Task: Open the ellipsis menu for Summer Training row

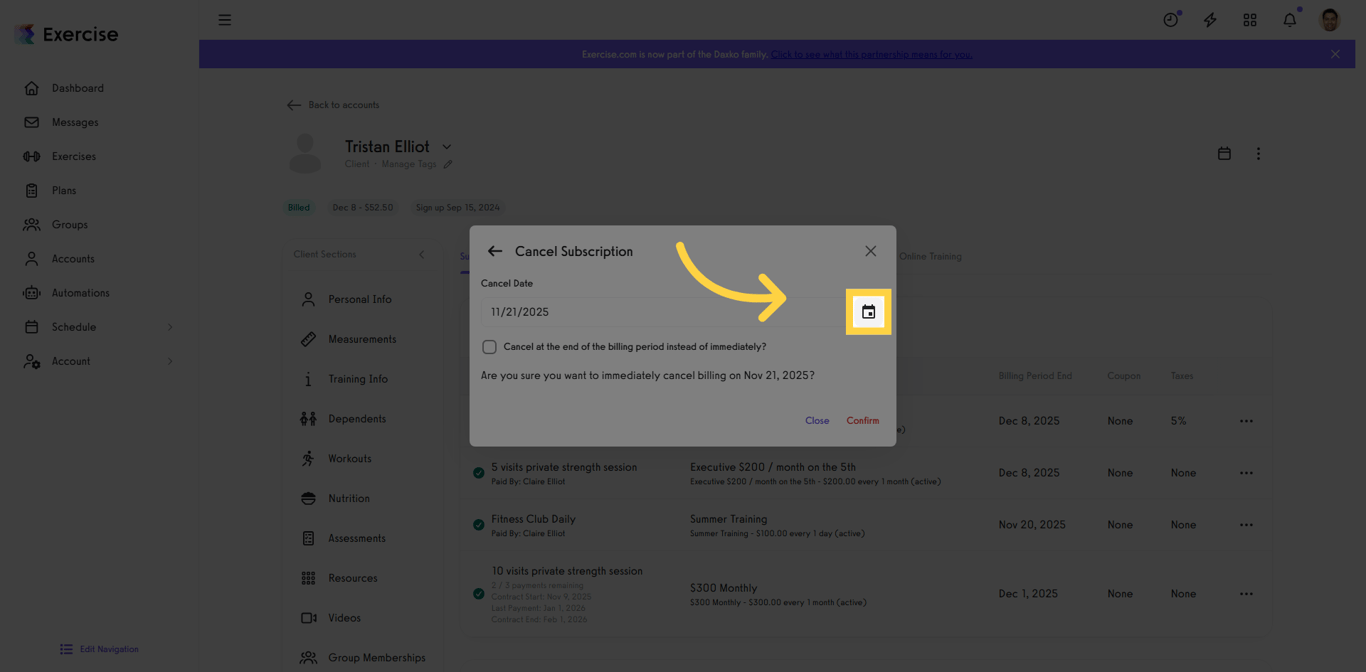Action: (1247, 524)
